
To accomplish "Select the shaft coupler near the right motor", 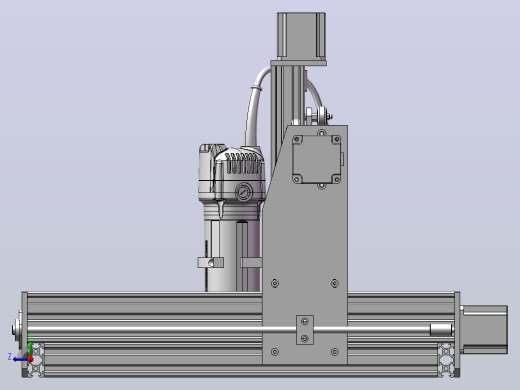I will coord(441,330).
